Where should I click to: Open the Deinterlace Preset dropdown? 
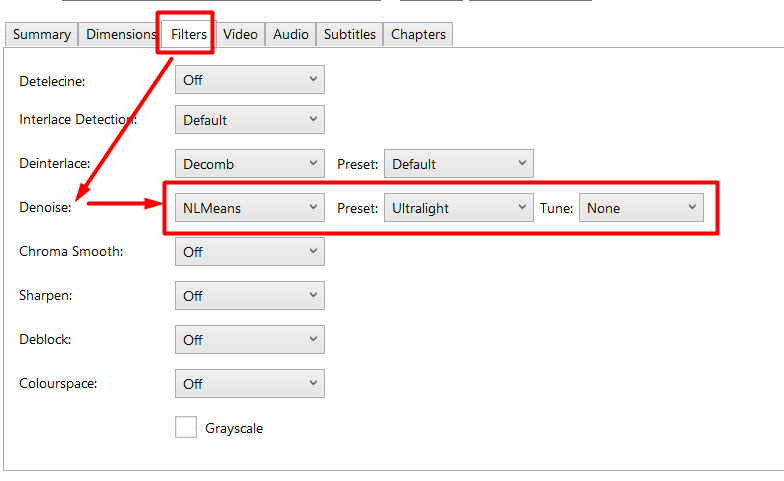pyautogui.click(x=458, y=164)
